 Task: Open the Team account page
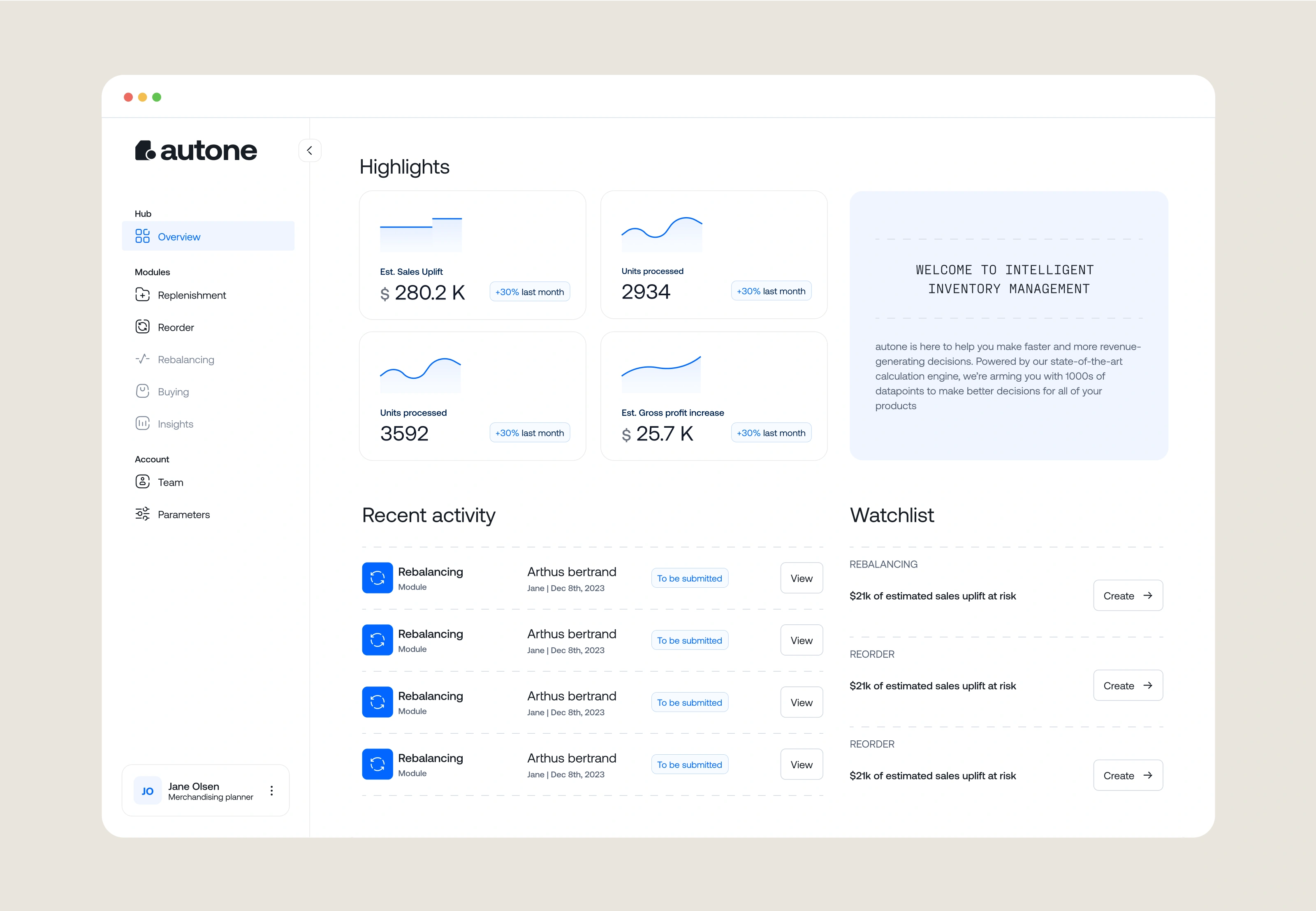171,482
